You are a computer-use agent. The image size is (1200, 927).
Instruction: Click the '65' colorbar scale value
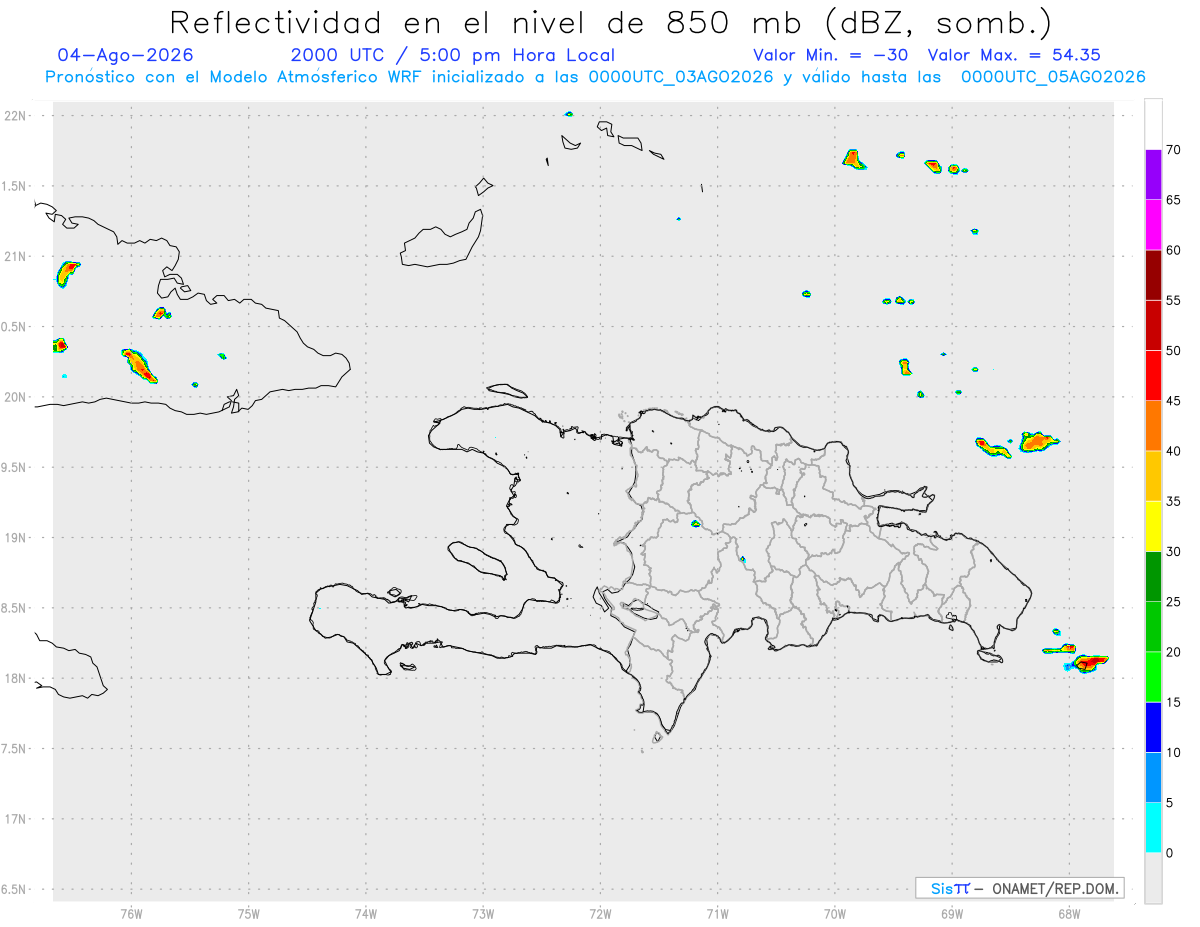tap(1174, 200)
